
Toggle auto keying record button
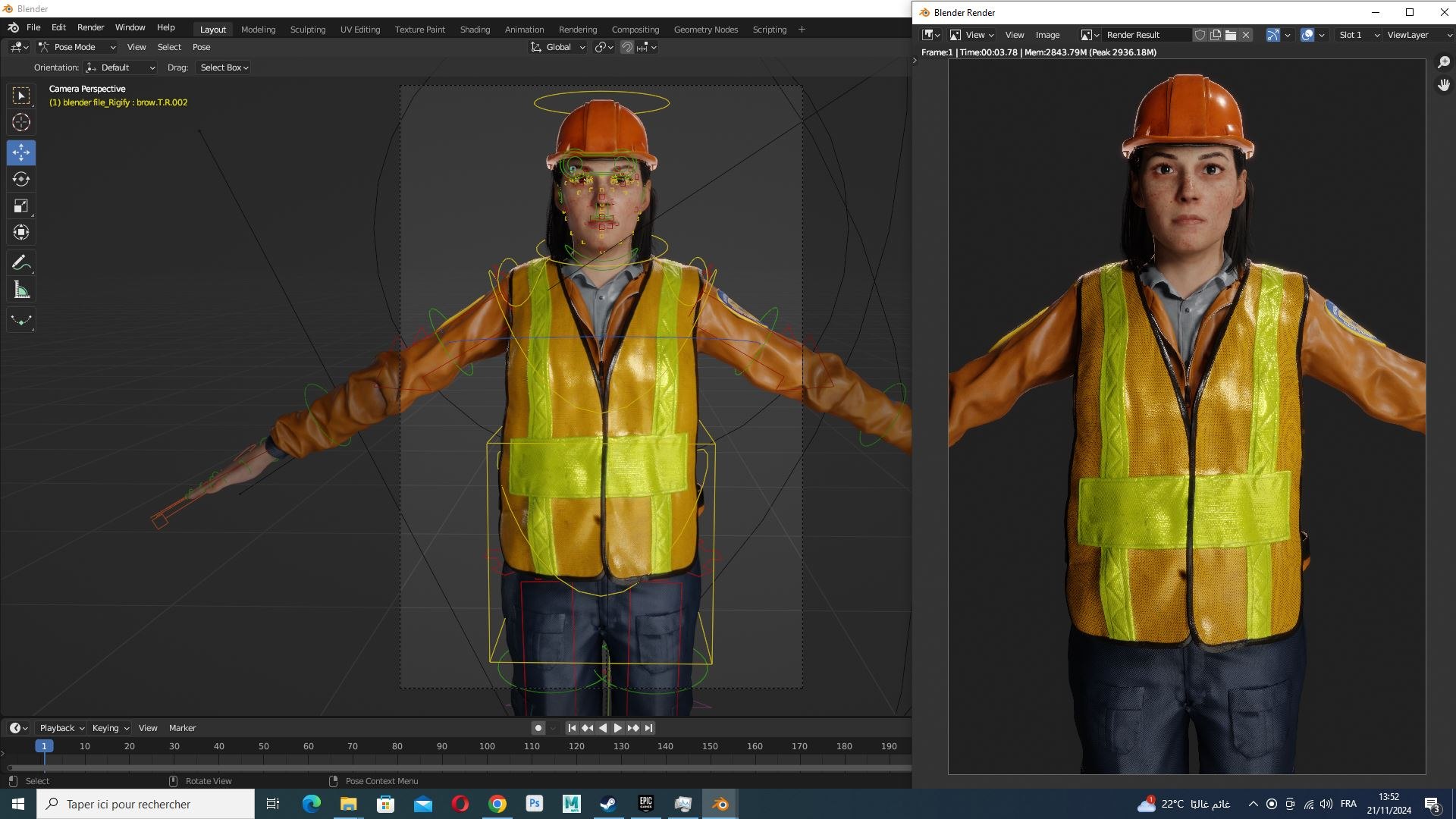(x=538, y=728)
